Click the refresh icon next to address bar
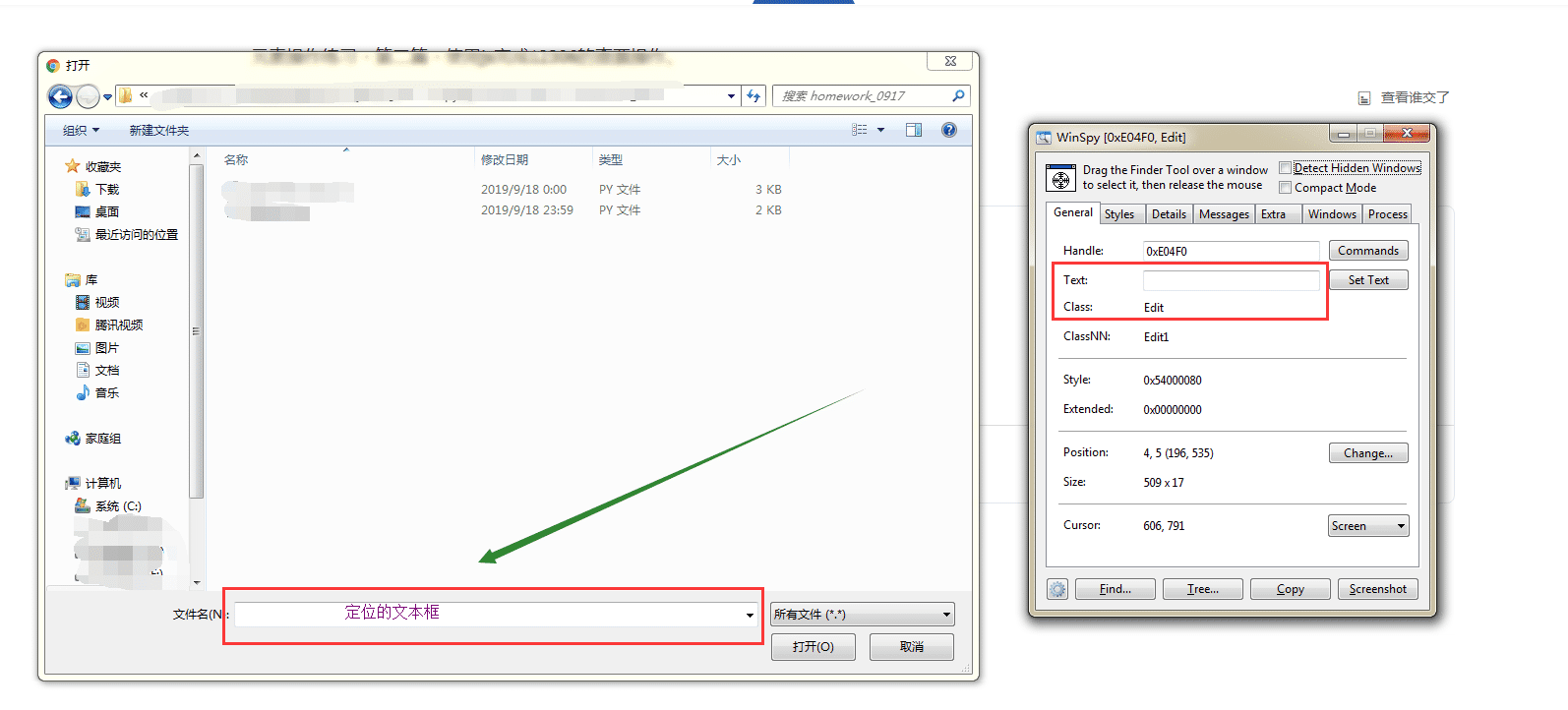The width and height of the screenshot is (1568, 710). (754, 95)
